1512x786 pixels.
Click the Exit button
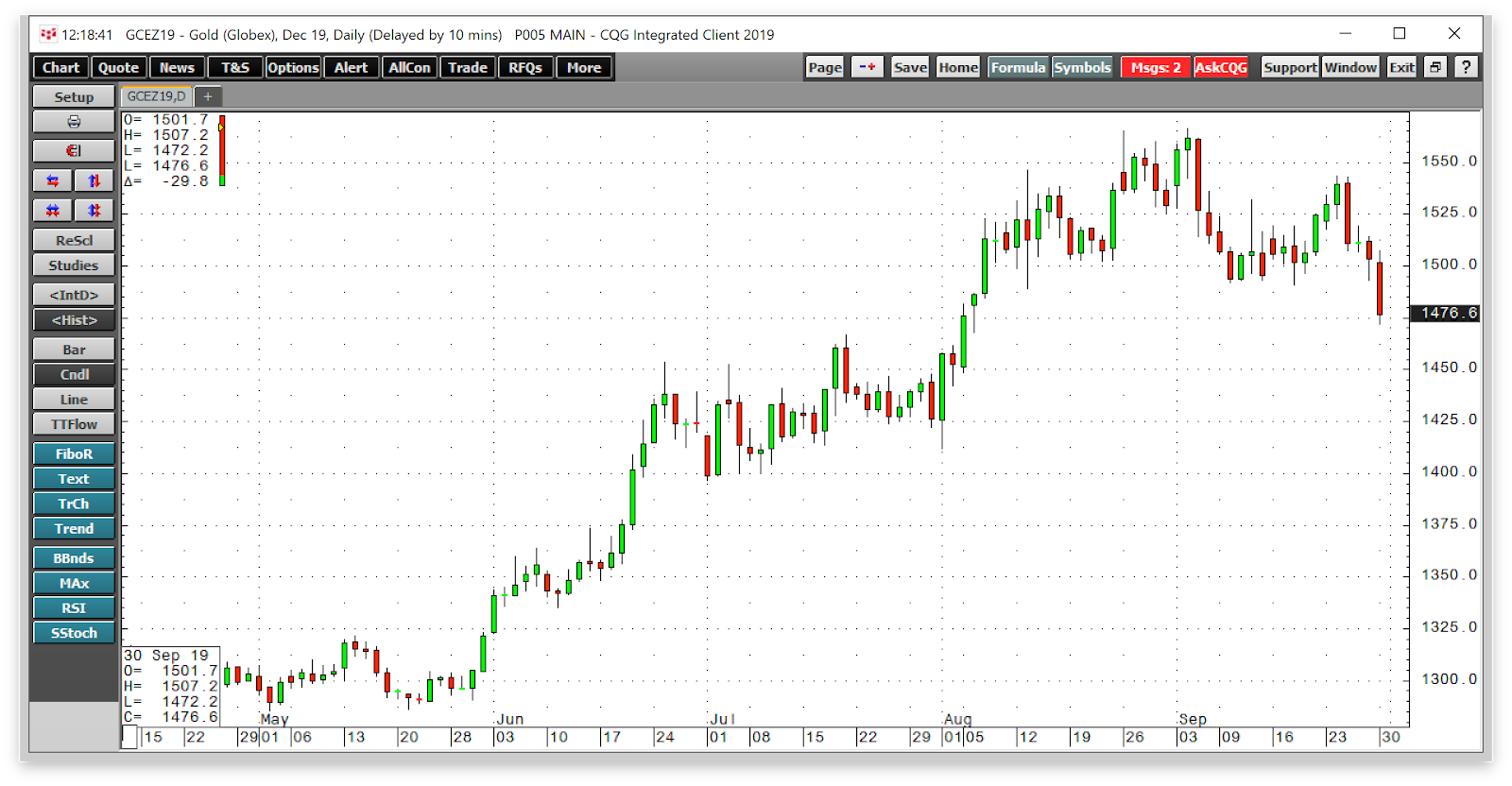1401,67
